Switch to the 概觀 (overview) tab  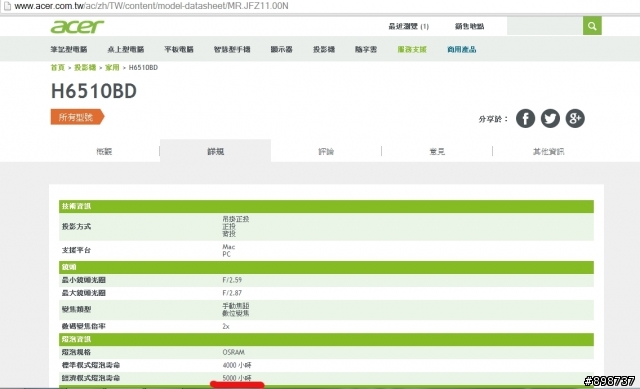tap(104, 151)
